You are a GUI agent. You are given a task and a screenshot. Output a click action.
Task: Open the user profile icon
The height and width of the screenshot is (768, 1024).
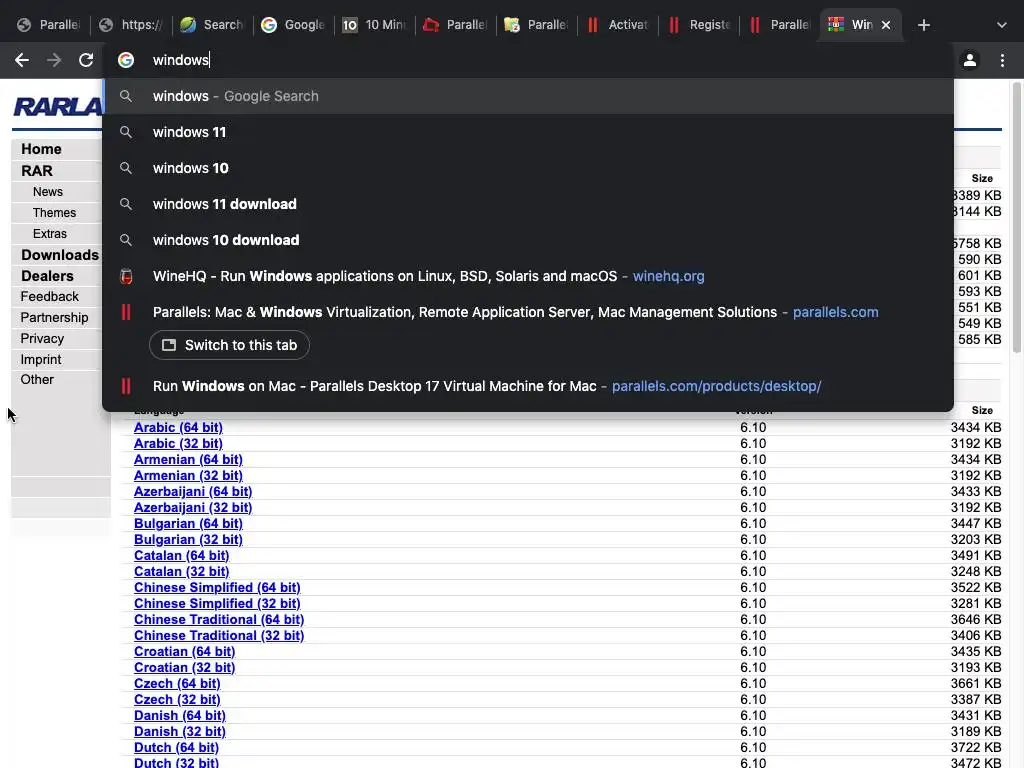(970, 60)
